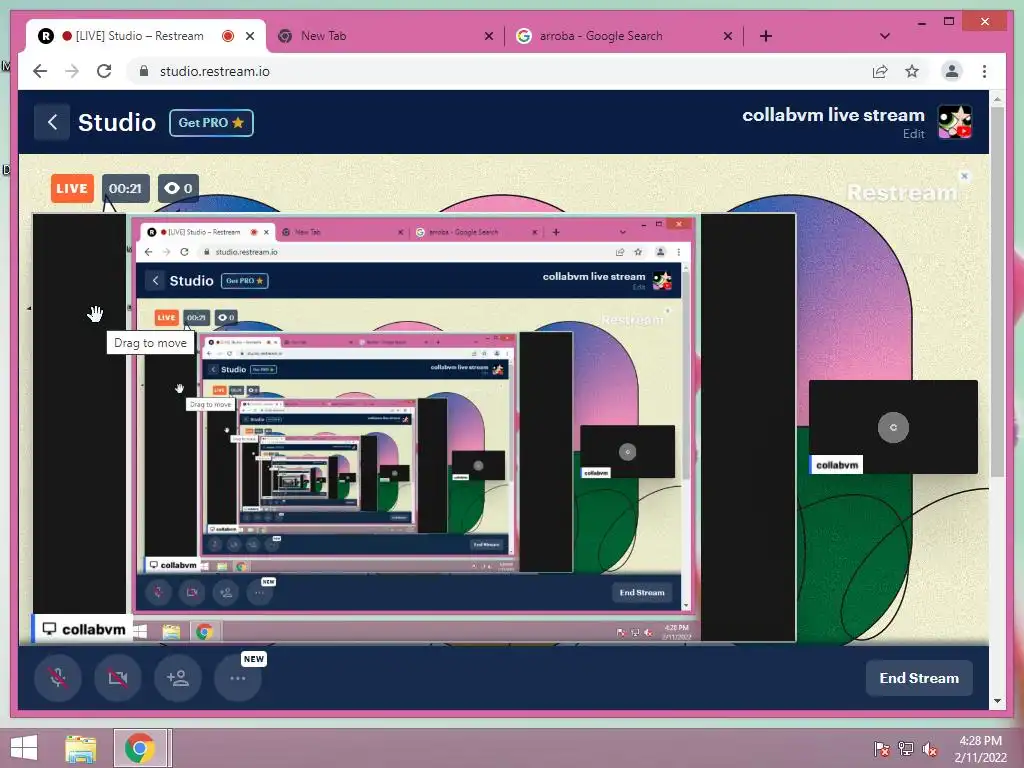The width and height of the screenshot is (1024, 768).
Task: Select the collabvm camera tile on the right
Action: point(893,427)
